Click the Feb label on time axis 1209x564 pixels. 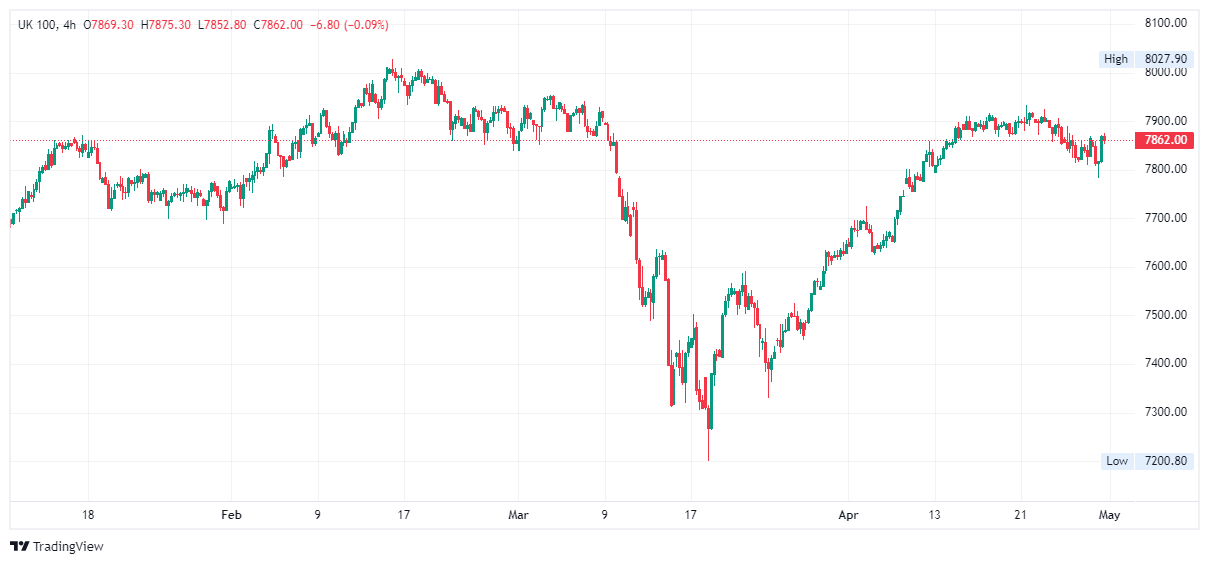pyautogui.click(x=231, y=515)
